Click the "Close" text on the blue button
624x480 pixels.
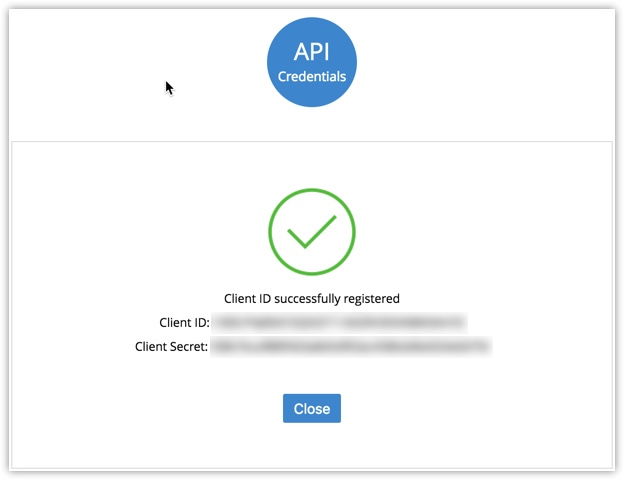click(312, 409)
